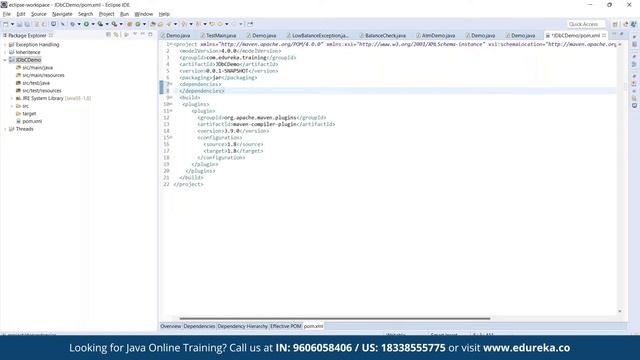Switch to the BalanceCheck.java editor tab
The height and width of the screenshot is (360, 640).
tap(382, 36)
